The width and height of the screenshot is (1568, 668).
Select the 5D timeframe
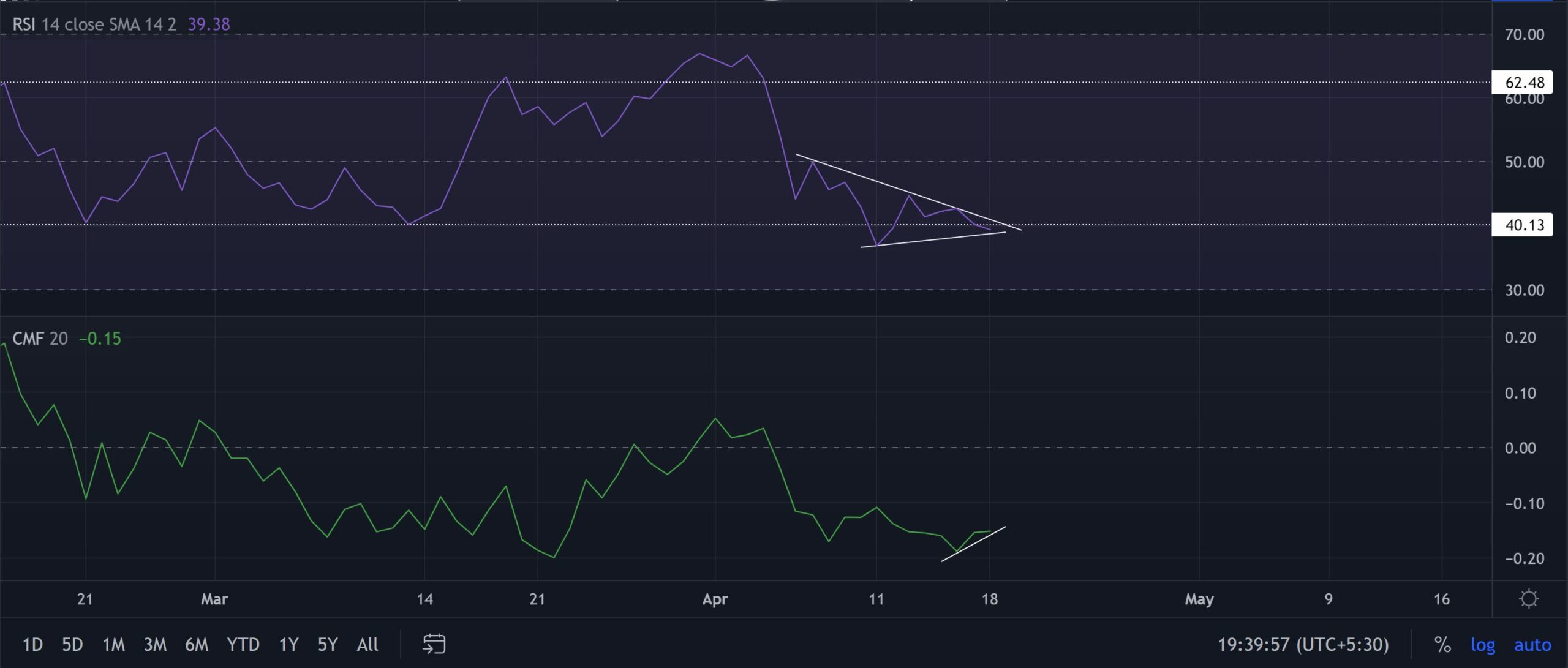[x=73, y=645]
